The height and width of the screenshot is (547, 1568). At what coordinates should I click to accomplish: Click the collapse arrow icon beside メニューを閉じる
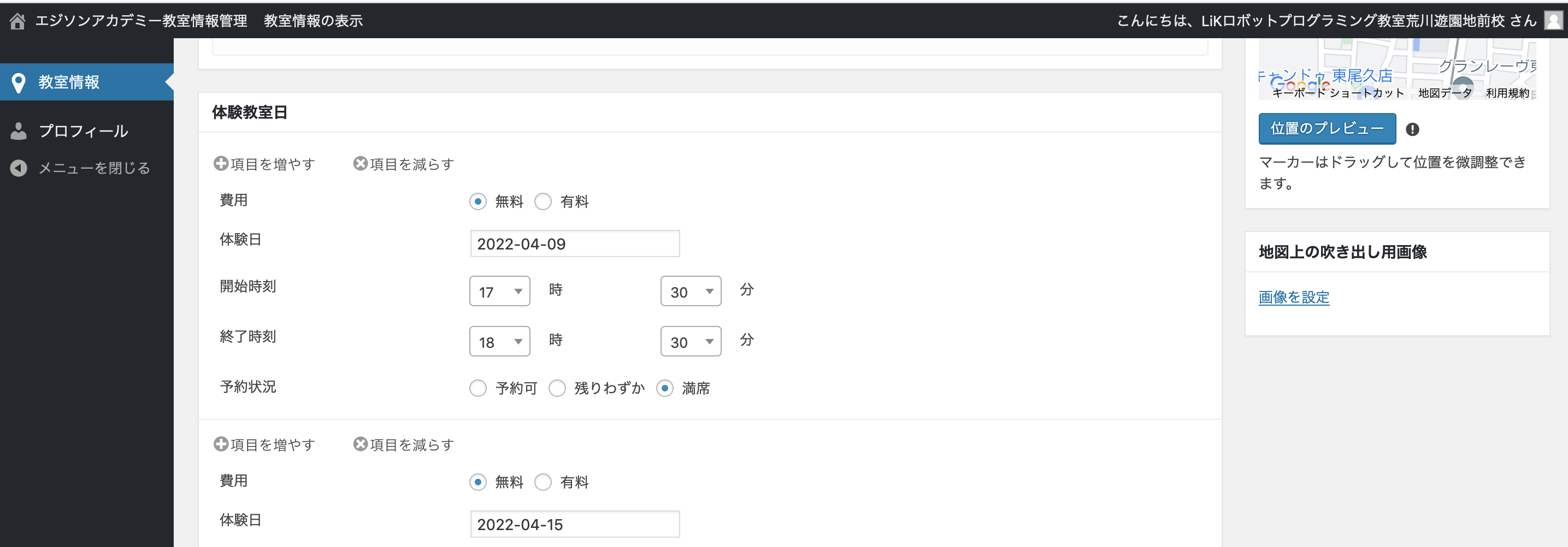tap(19, 168)
